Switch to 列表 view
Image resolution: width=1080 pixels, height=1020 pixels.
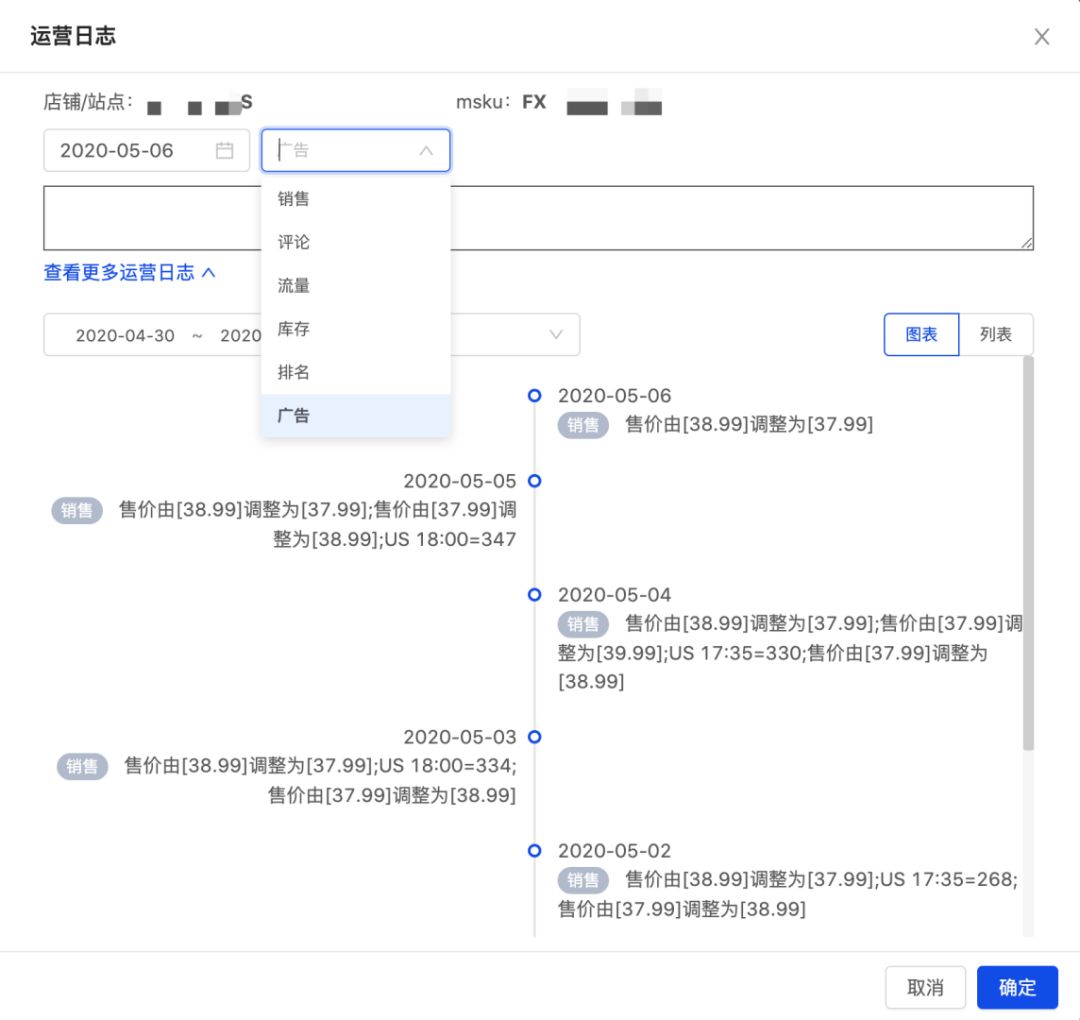click(x=997, y=334)
